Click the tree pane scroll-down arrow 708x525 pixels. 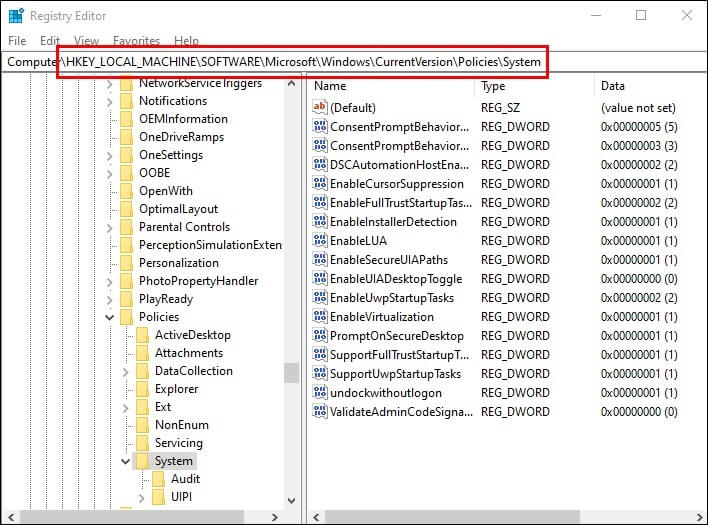tap(291, 500)
